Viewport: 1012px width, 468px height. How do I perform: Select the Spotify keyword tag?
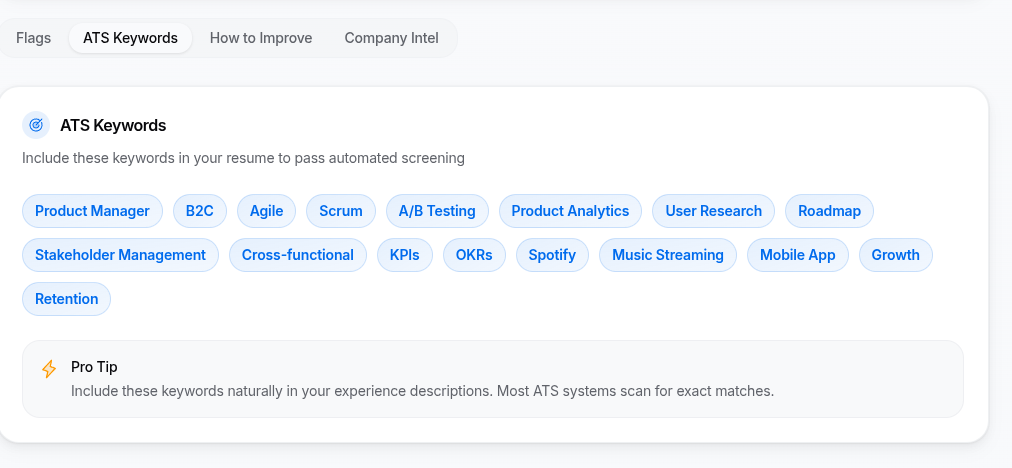552,255
